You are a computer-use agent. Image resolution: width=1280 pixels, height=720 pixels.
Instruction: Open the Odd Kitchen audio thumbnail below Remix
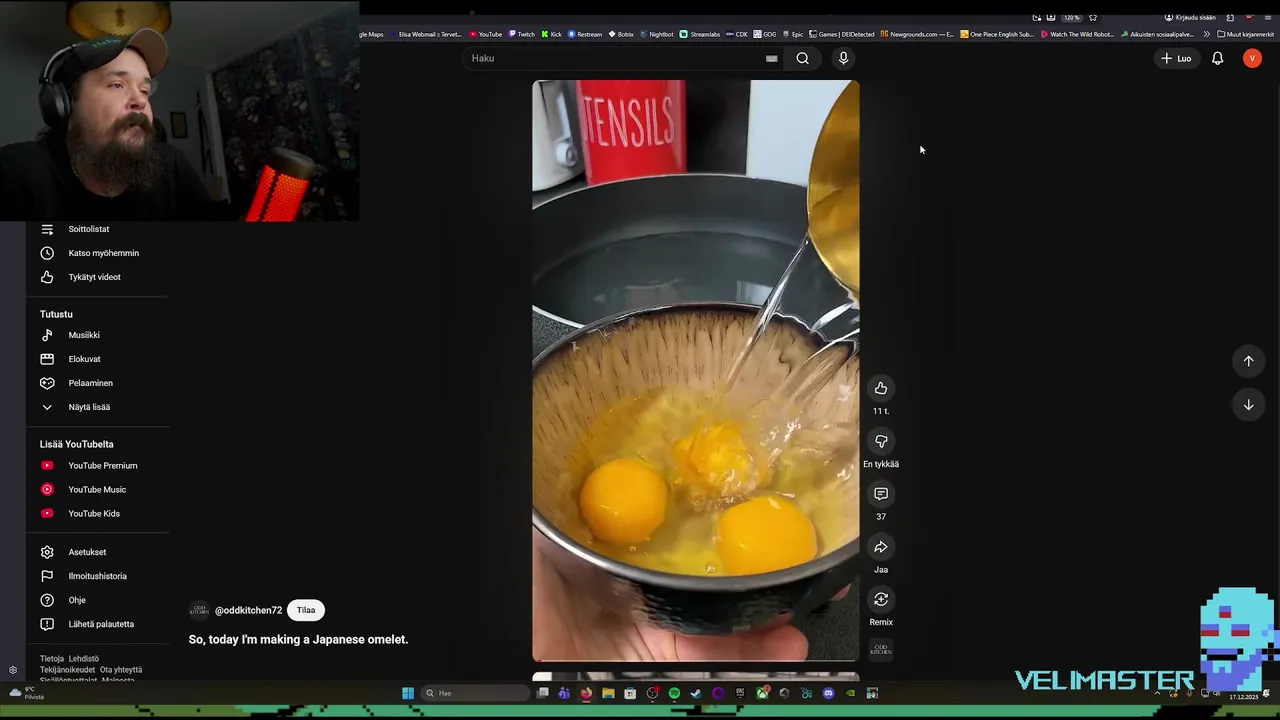(x=881, y=650)
